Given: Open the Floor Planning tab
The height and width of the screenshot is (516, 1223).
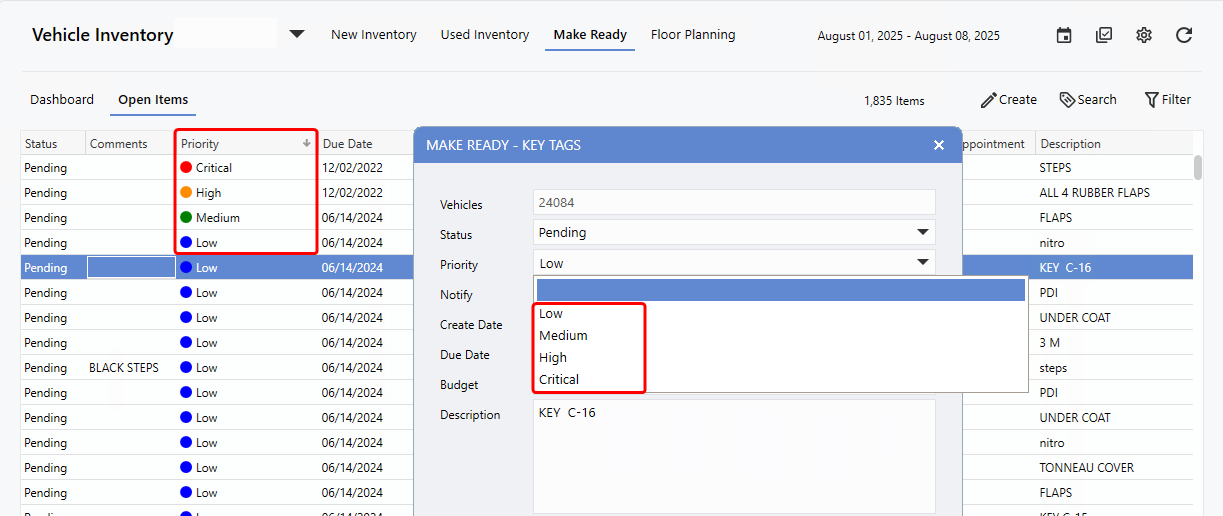Looking at the screenshot, I should click(693, 35).
